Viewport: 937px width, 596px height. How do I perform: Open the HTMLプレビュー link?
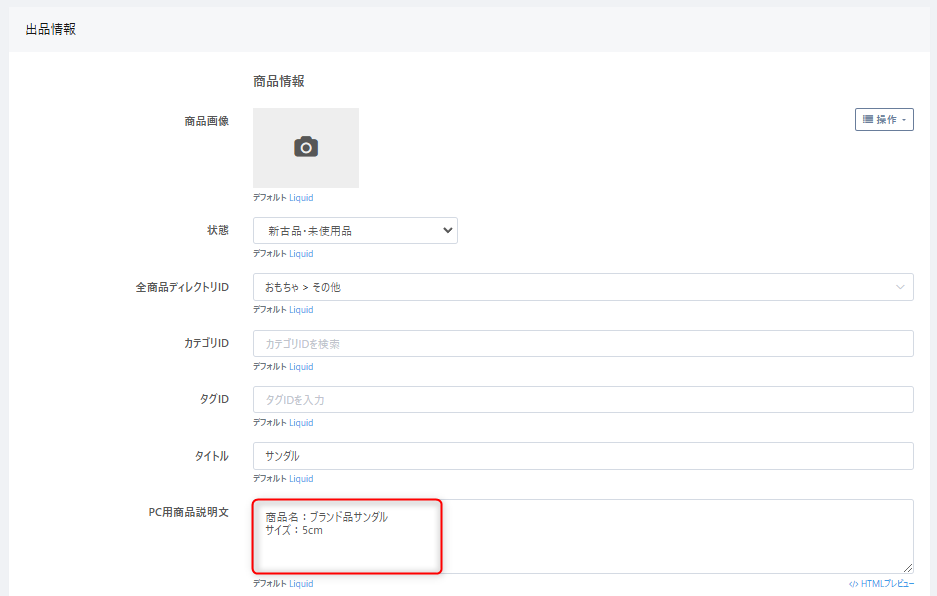pyautogui.click(x=881, y=583)
